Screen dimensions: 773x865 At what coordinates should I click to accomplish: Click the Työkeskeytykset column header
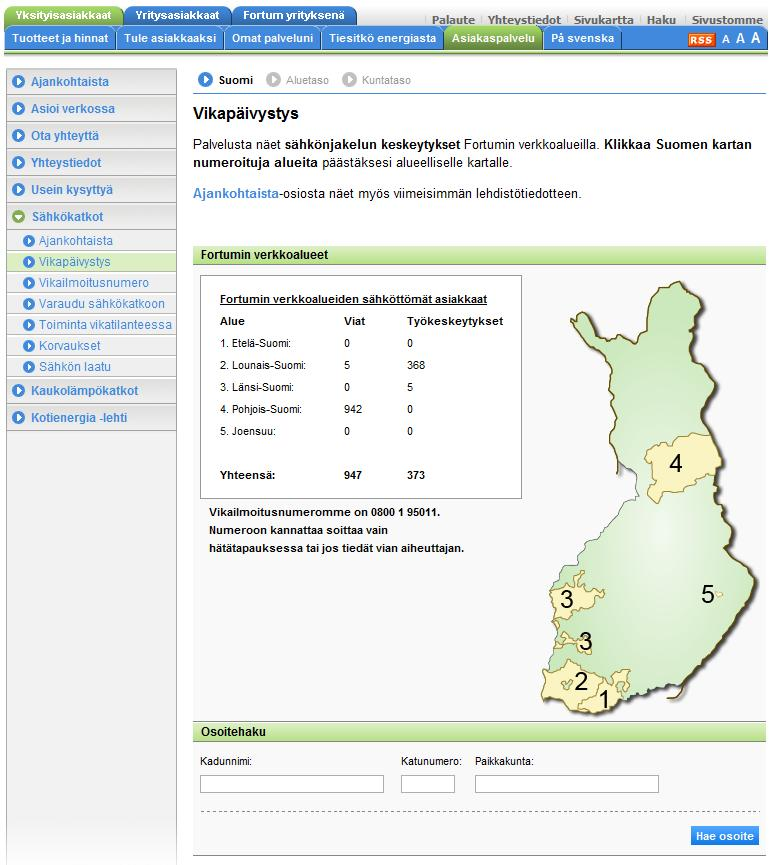pyautogui.click(x=455, y=321)
